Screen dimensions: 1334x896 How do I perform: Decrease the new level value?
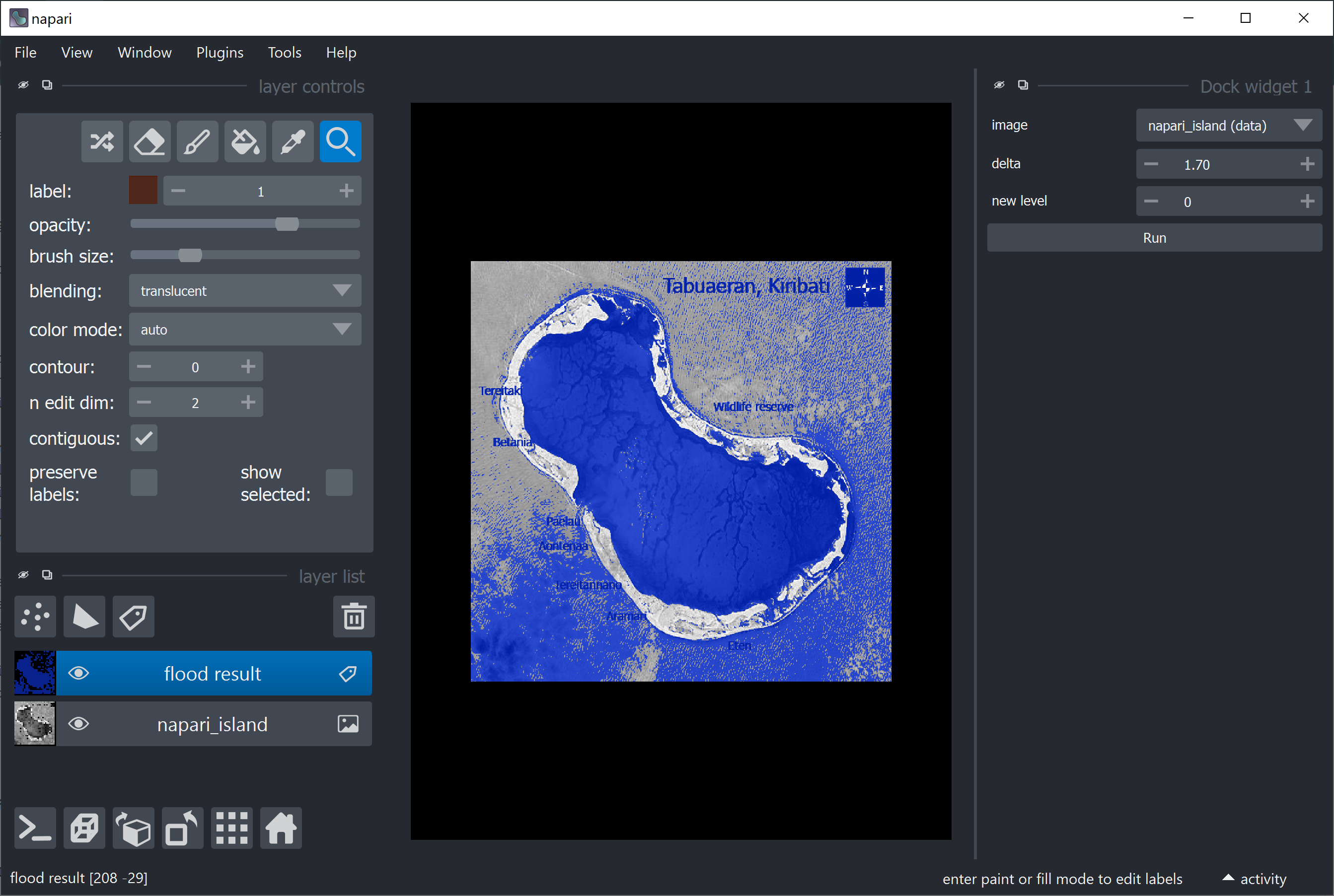(x=1151, y=202)
